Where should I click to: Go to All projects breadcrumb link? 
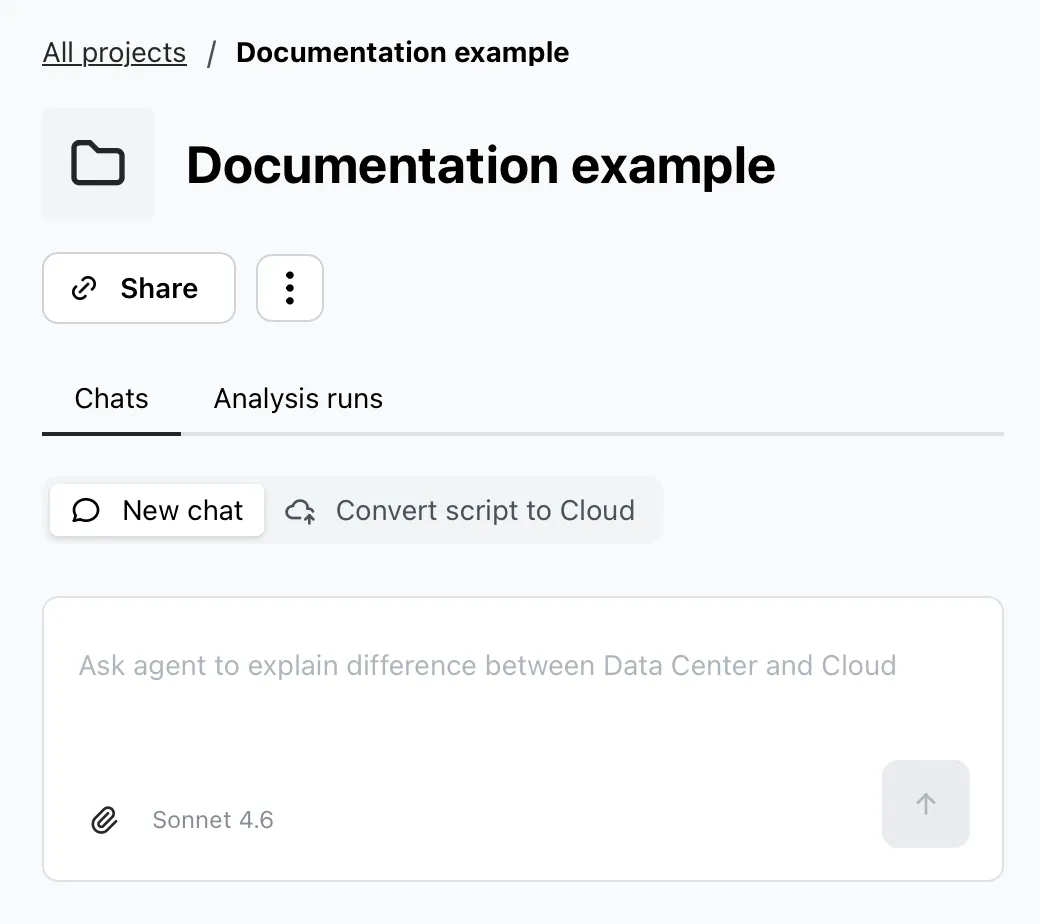point(114,52)
